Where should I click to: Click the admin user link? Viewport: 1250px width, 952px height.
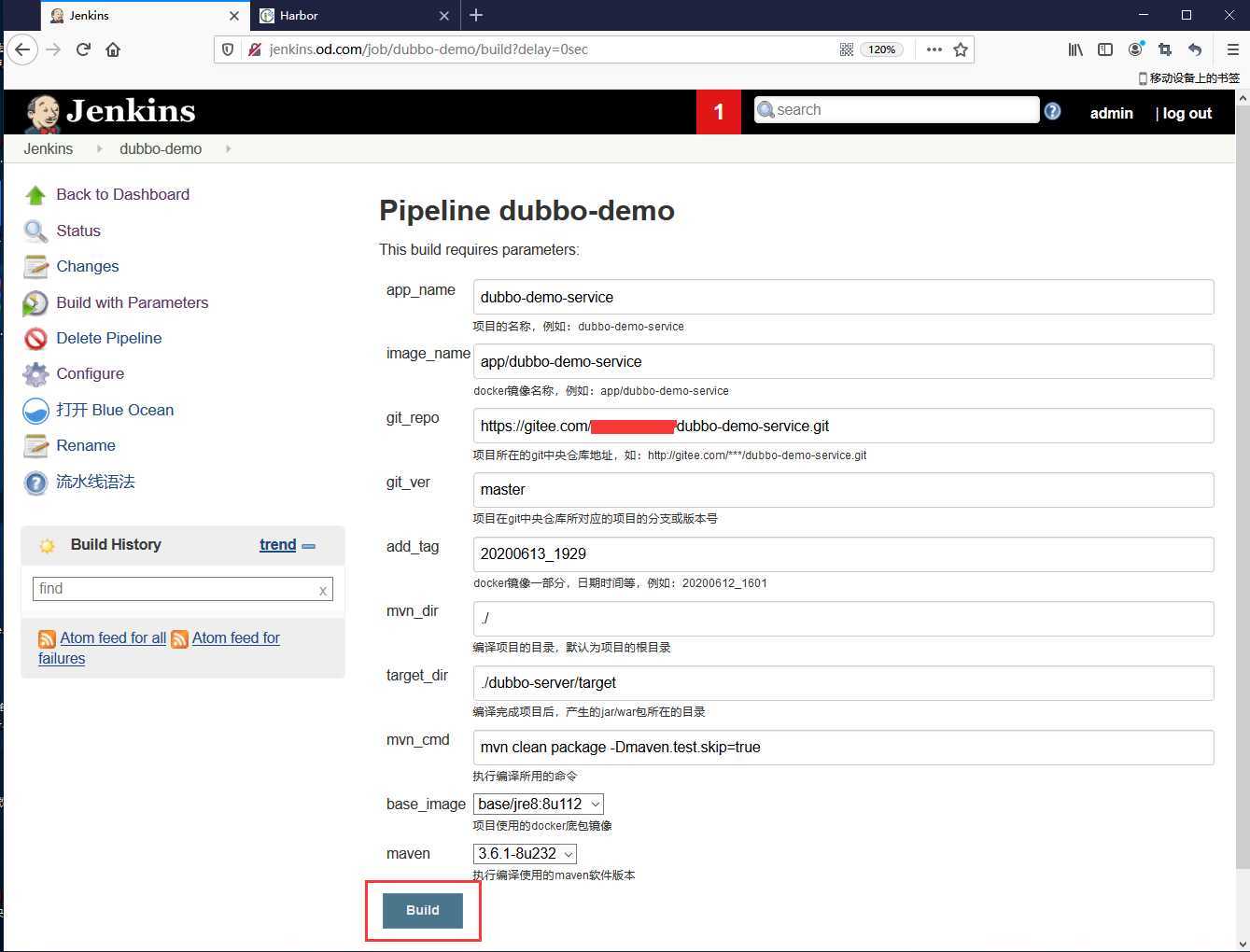[x=1111, y=113]
